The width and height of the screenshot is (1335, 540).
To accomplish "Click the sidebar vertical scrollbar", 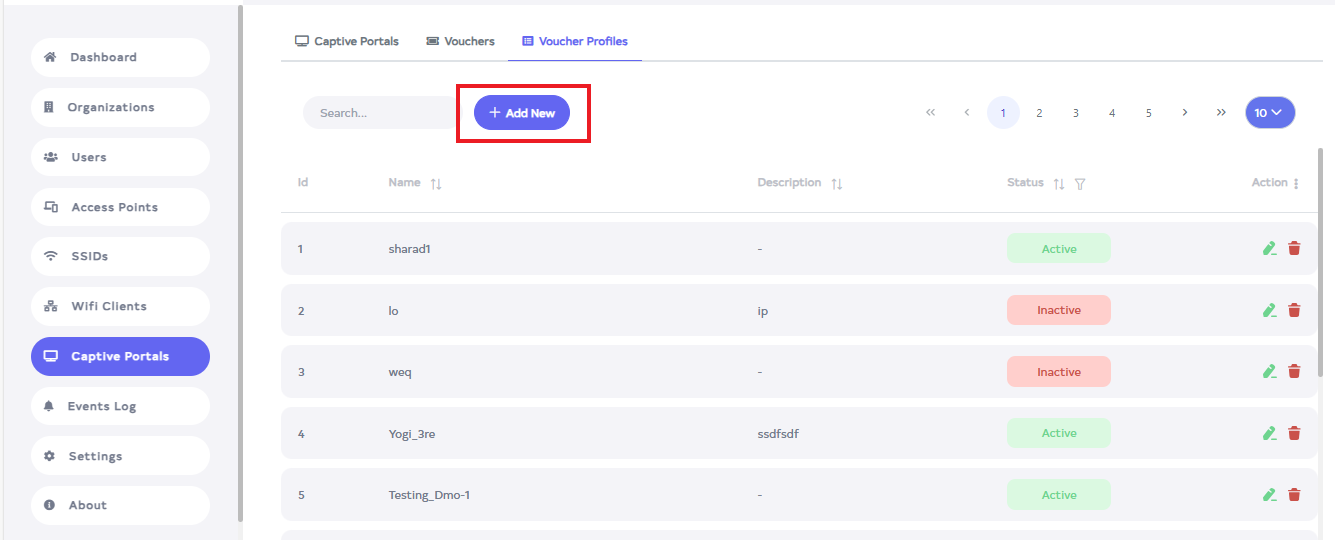I will (240, 260).
